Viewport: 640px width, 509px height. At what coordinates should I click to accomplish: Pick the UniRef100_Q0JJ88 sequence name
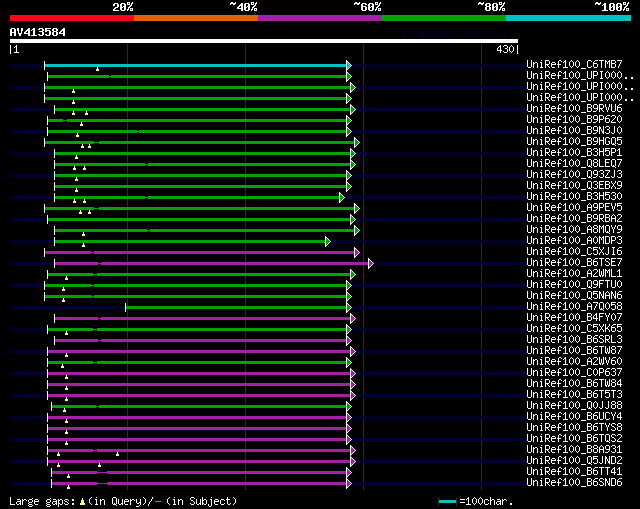574,406
